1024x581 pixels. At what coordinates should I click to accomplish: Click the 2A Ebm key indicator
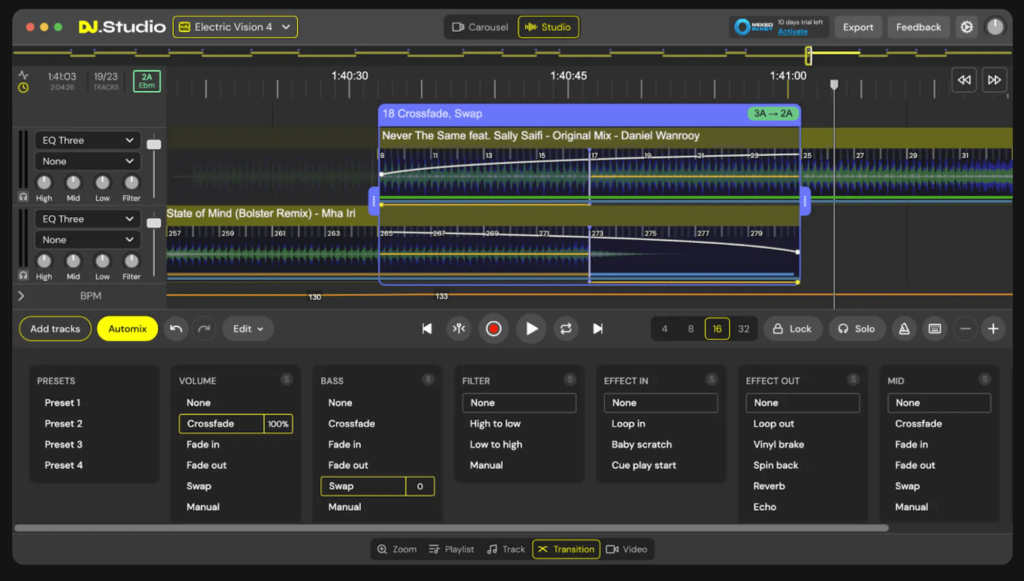(147, 81)
